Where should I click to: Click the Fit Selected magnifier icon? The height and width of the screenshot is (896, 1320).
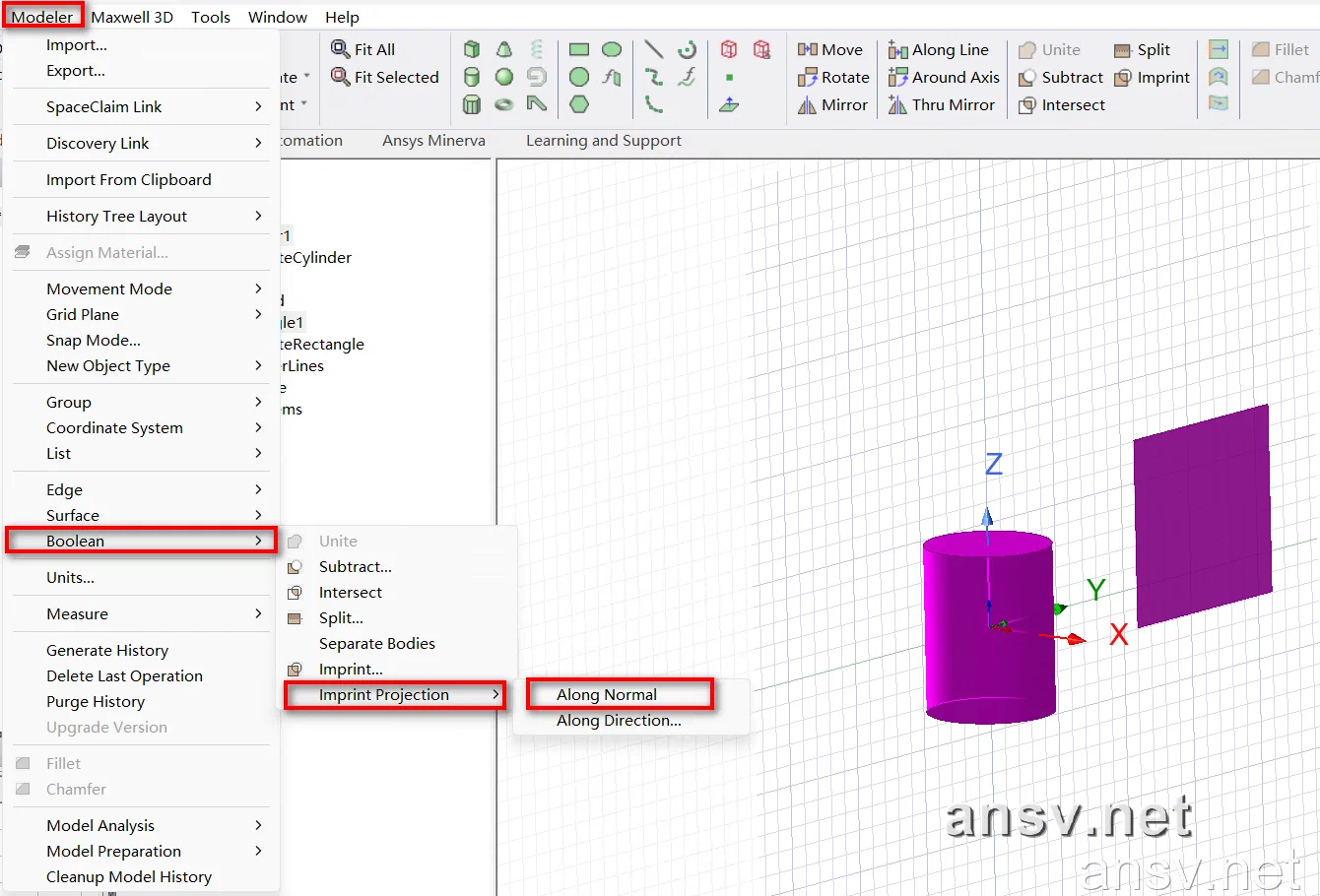[x=341, y=77]
